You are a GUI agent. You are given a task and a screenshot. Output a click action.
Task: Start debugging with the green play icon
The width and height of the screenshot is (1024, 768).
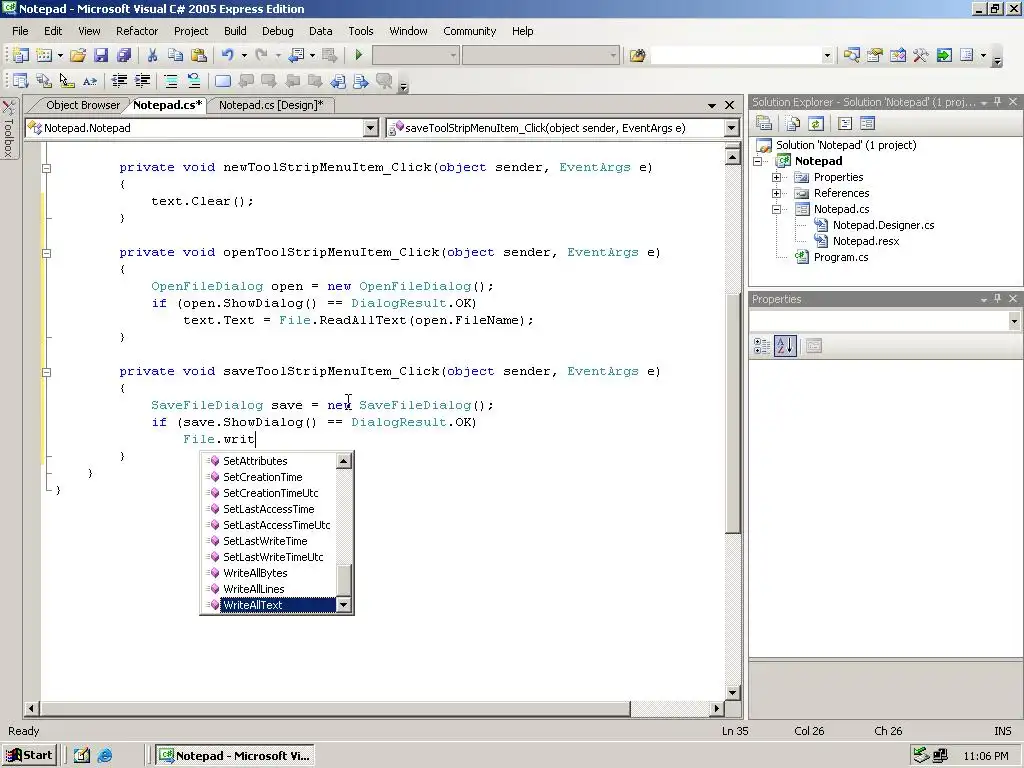(x=359, y=56)
